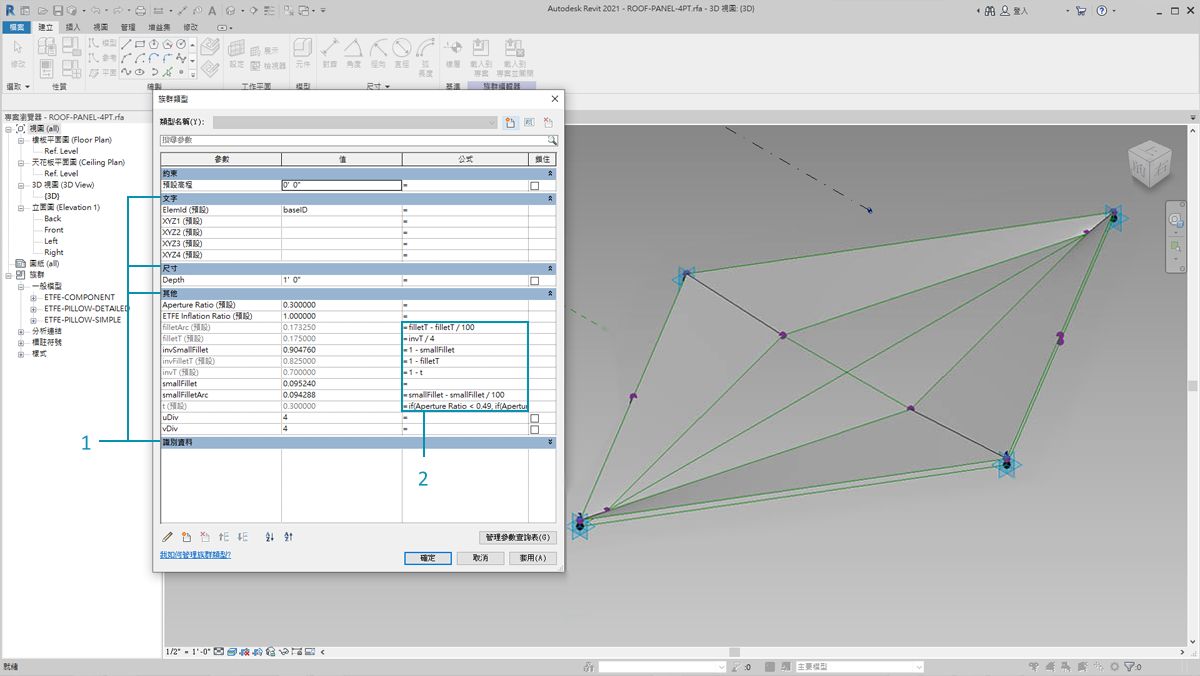Open the type name dropdown

(x=491, y=122)
